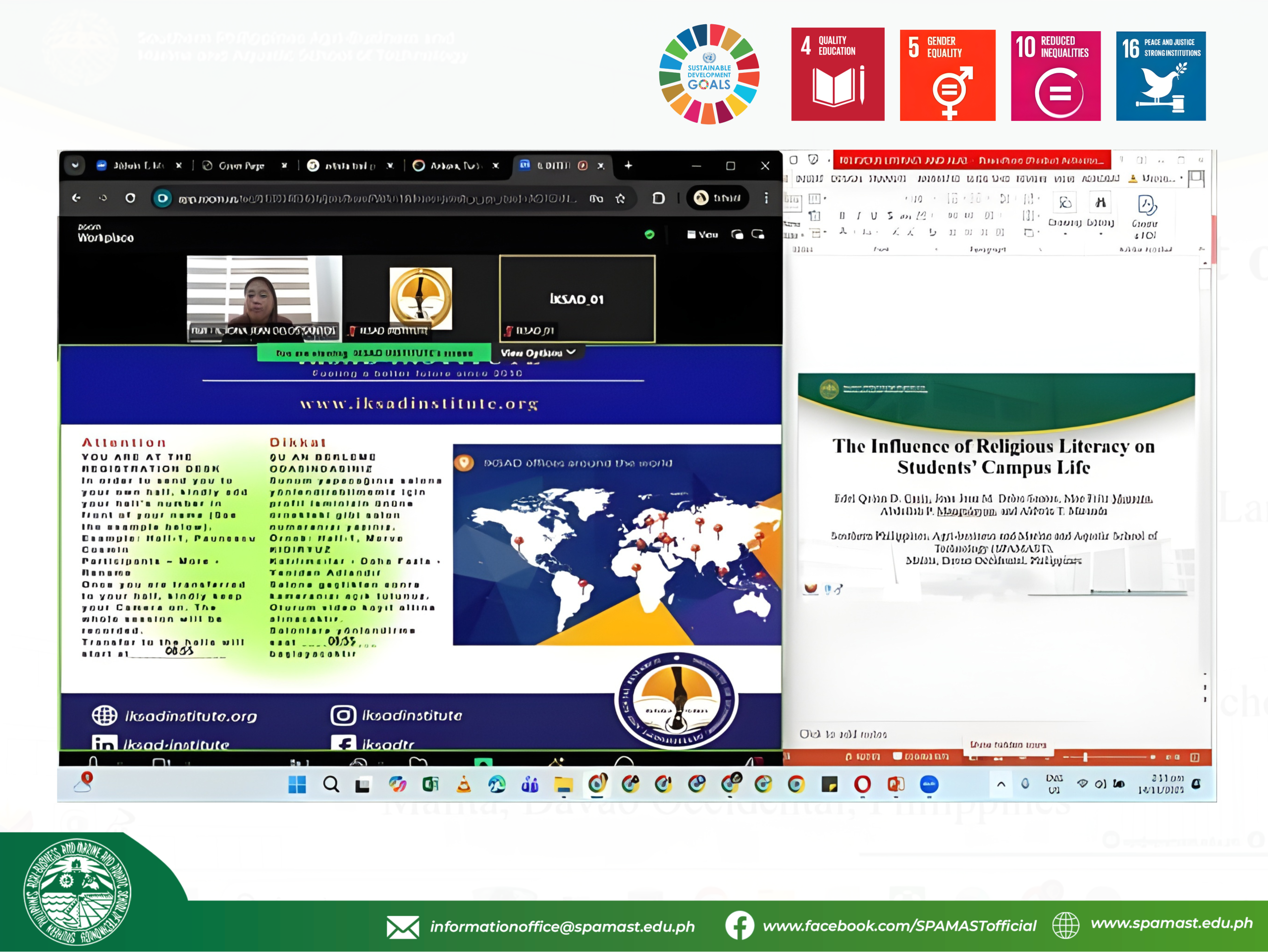Open the browser tab search chevron
The width and height of the screenshot is (1268, 952).
tap(75, 165)
